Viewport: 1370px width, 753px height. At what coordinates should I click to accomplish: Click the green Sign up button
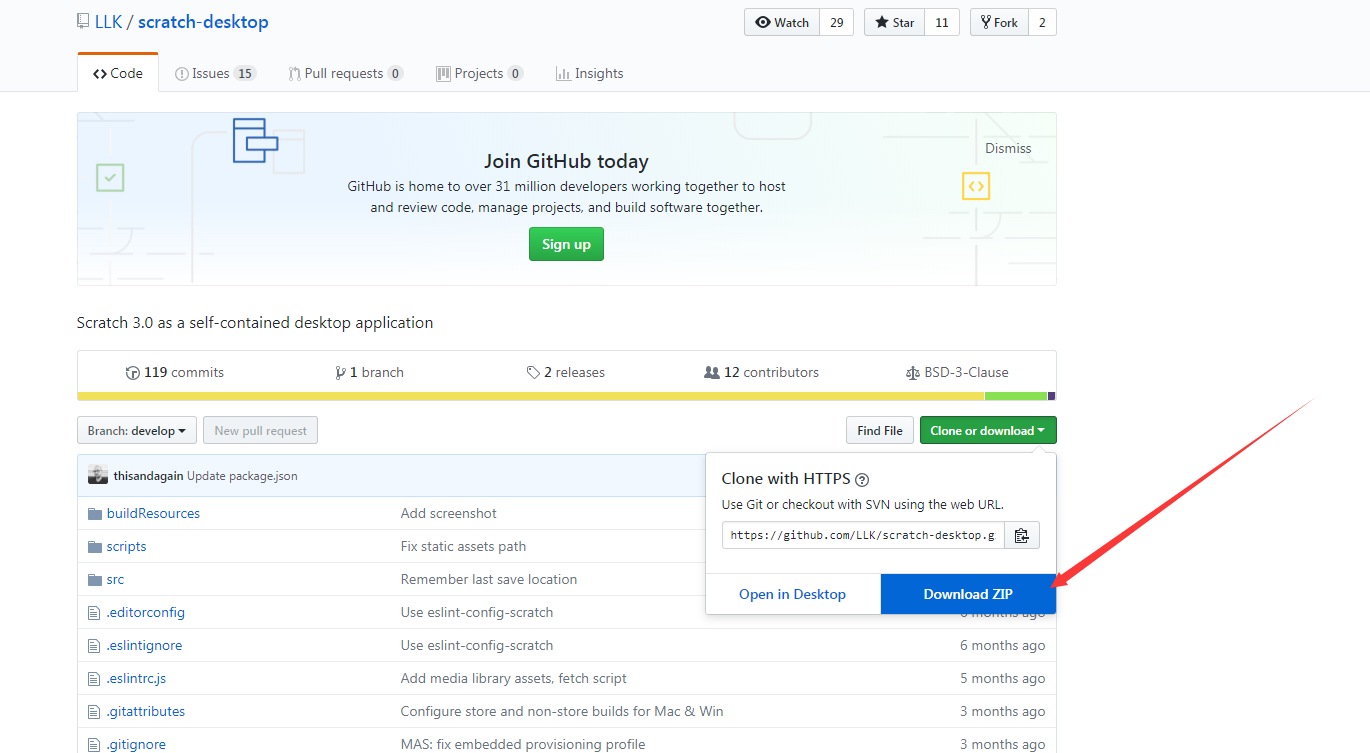click(x=566, y=244)
